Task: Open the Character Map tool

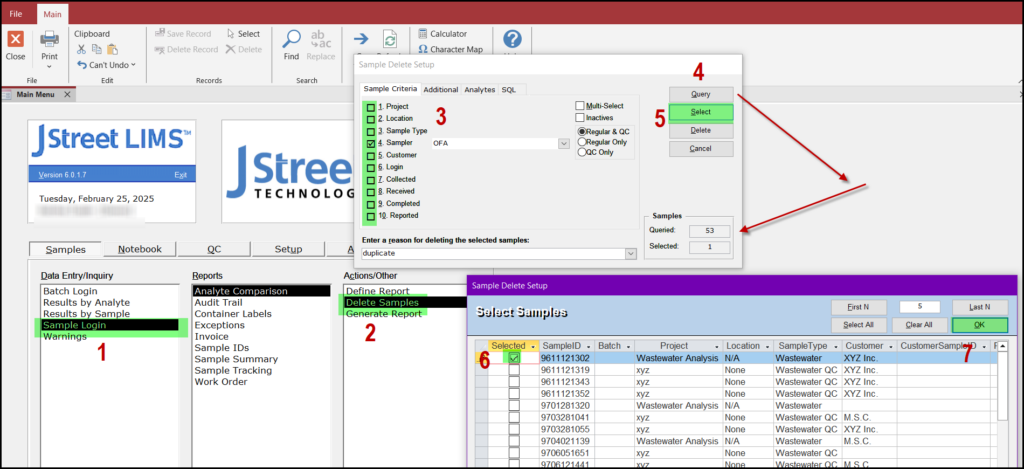Action: tap(451, 49)
